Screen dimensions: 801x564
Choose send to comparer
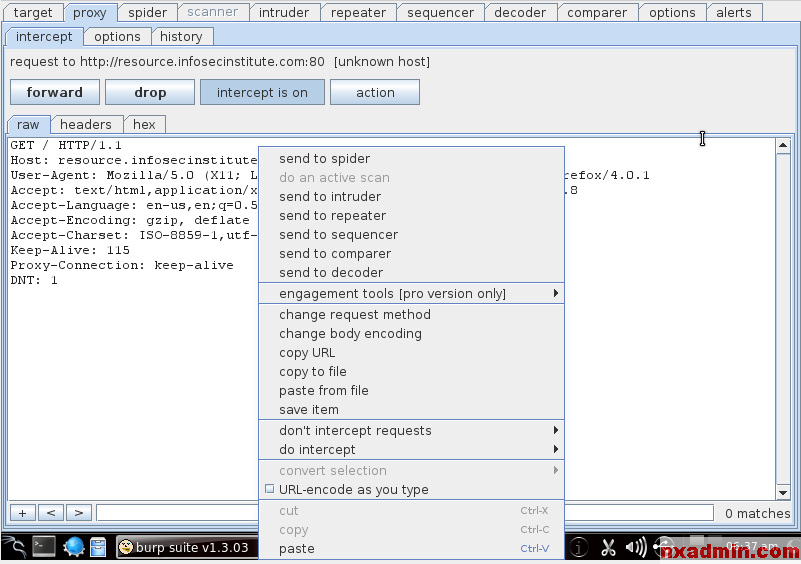click(x=411, y=253)
